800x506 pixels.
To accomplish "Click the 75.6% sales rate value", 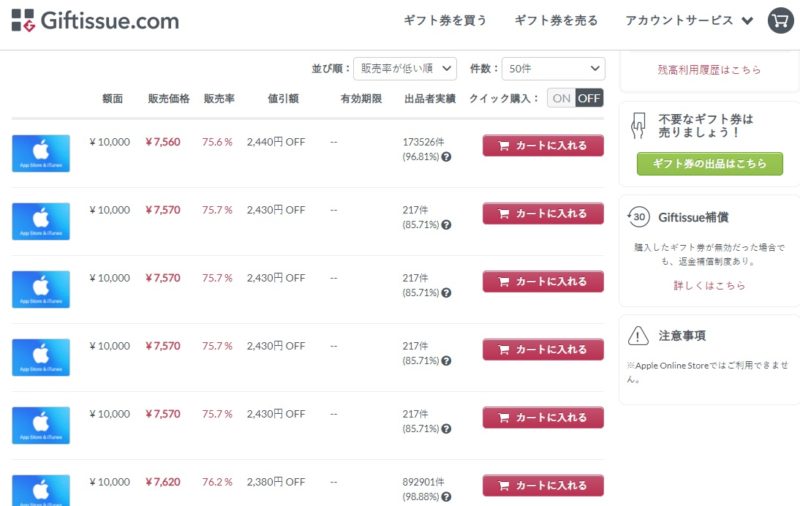I will [217, 142].
